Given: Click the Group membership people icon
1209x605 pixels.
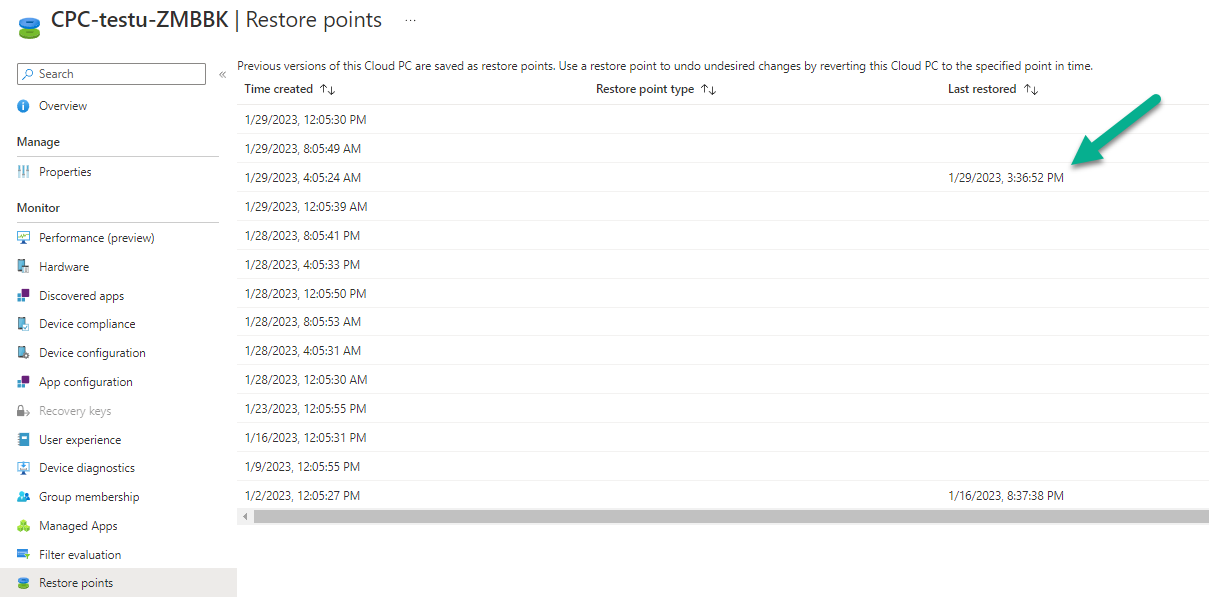Looking at the screenshot, I should (24, 497).
